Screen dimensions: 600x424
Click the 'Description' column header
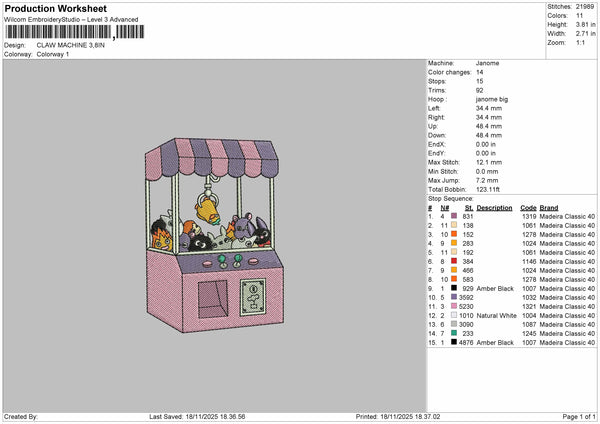(x=494, y=208)
